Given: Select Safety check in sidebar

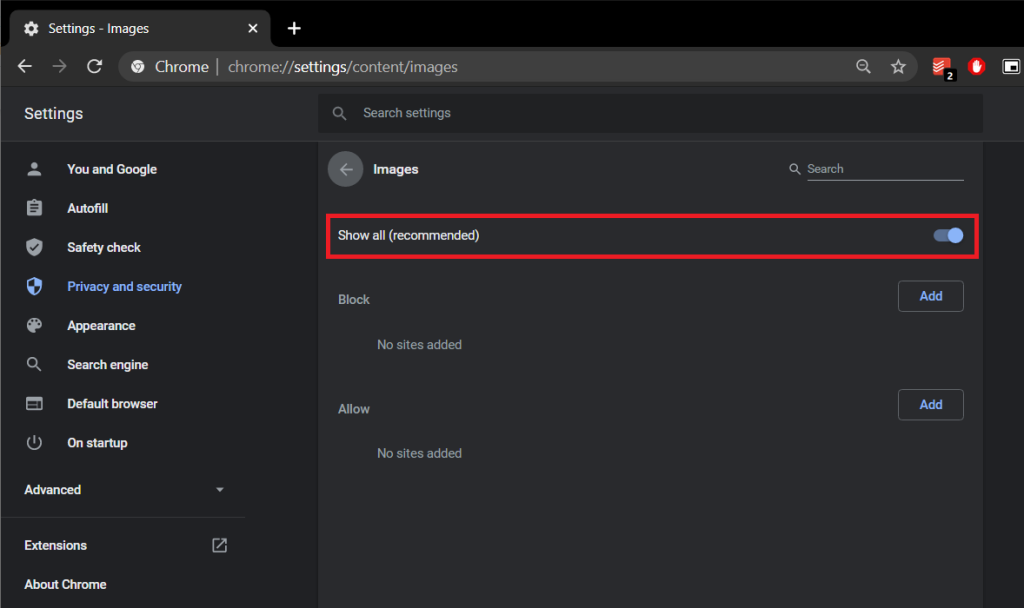Looking at the screenshot, I should click(x=104, y=248).
